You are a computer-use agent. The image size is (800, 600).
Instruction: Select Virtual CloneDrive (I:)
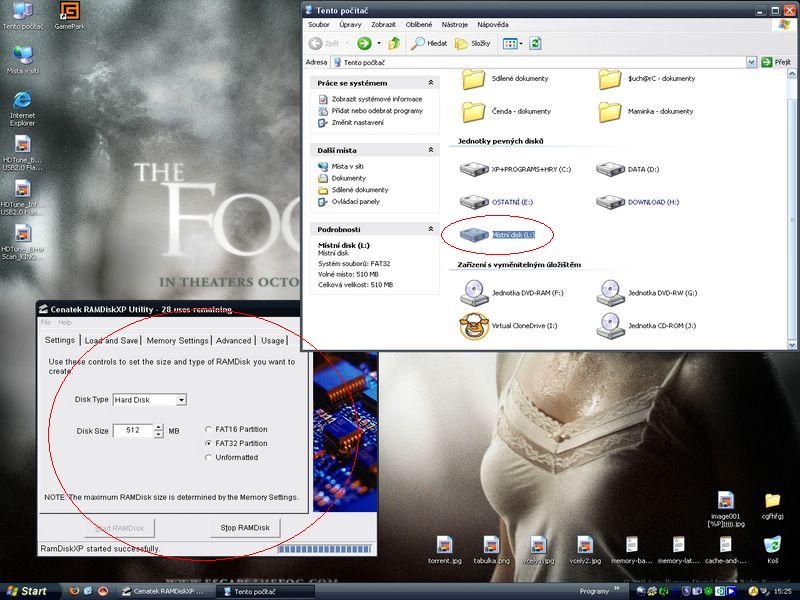tap(509, 326)
